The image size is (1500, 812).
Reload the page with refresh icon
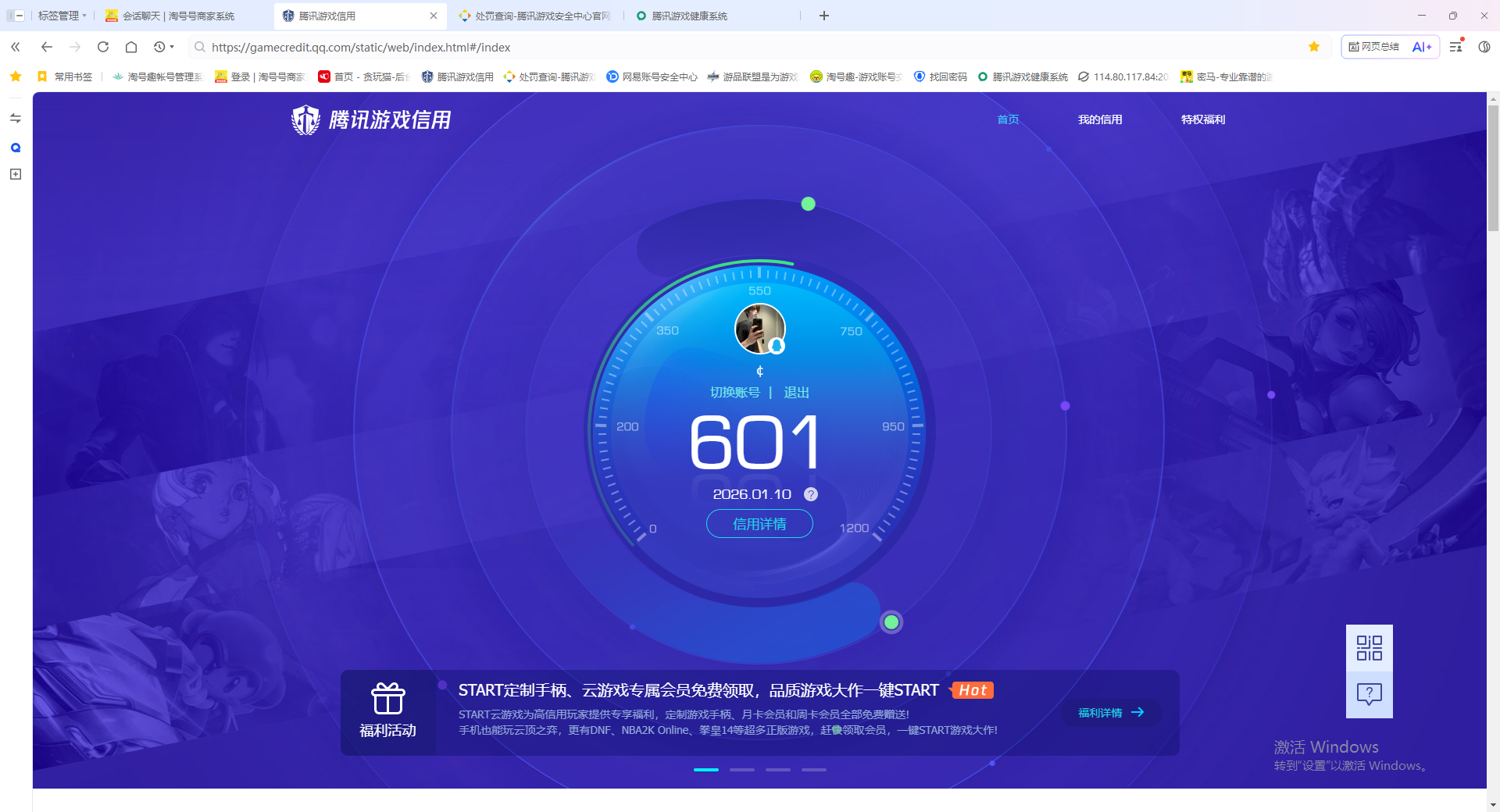(x=103, y=47)
